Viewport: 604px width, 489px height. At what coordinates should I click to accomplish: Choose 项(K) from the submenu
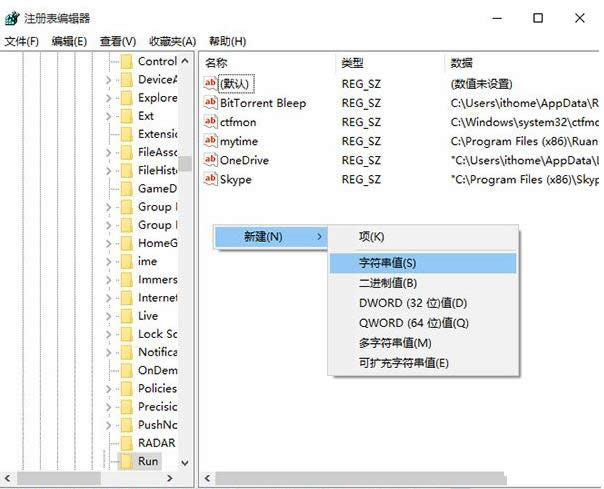tap(423, 237)
